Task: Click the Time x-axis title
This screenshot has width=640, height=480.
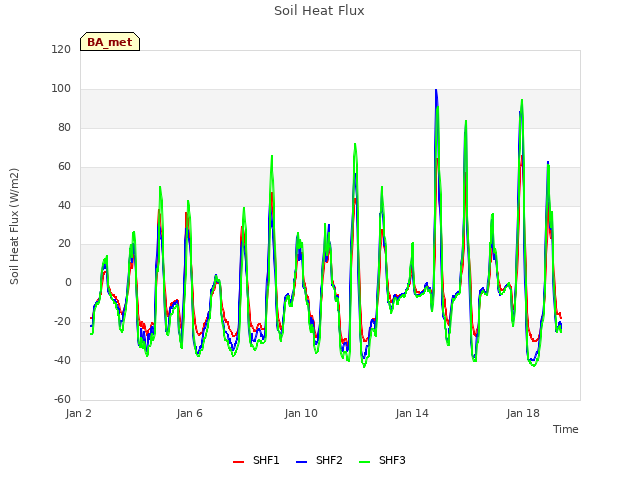Action: [x=566, y=429]
